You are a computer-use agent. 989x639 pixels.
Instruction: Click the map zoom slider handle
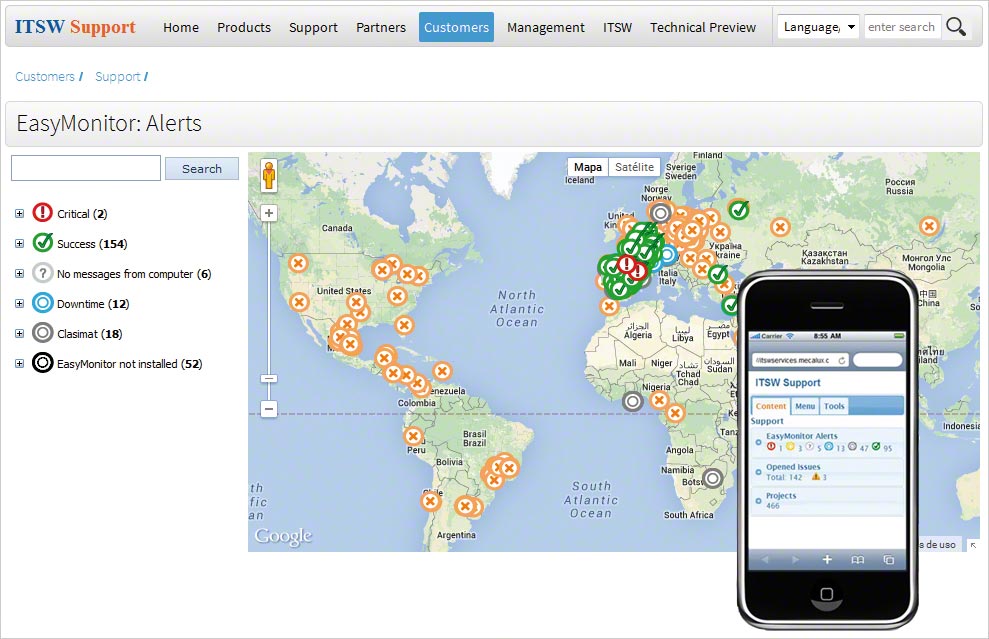[269, 378]
